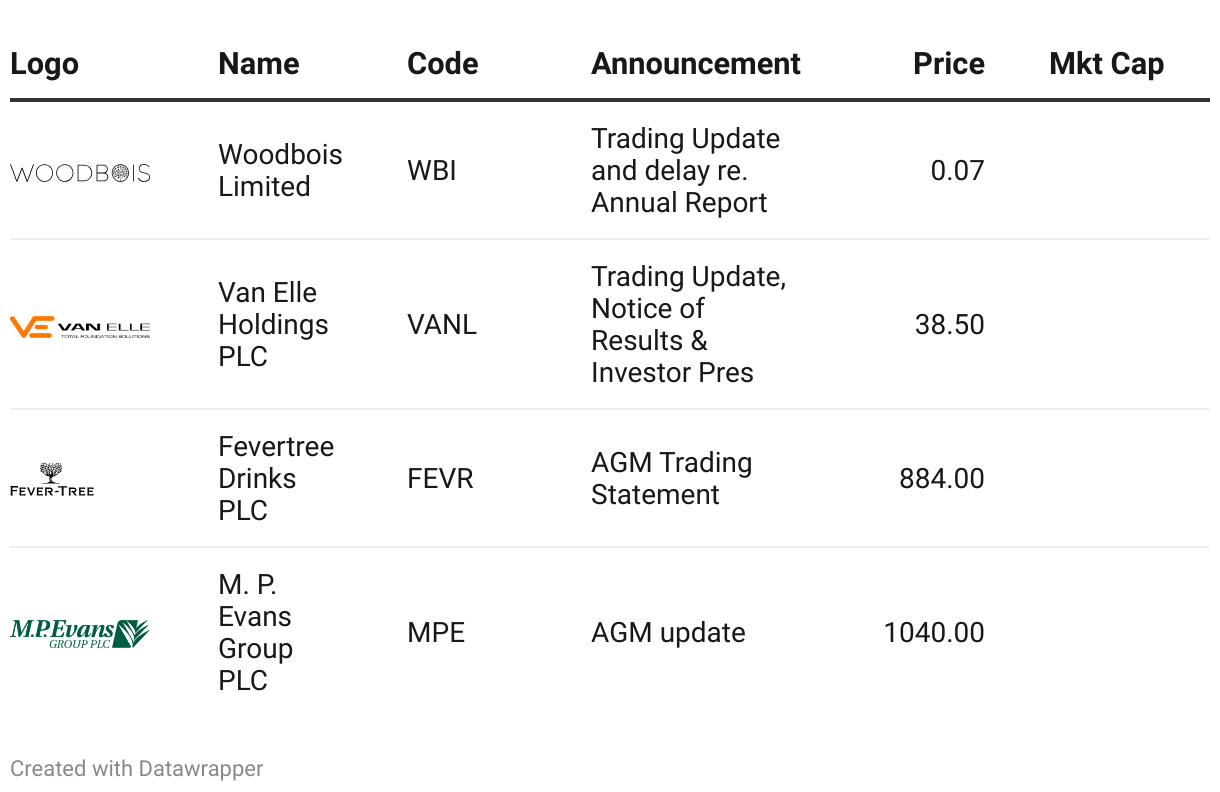Click the Mkt Cap column header
Image resolution: width=1220 pixels, height=792 pixels.
[1106, 64]
